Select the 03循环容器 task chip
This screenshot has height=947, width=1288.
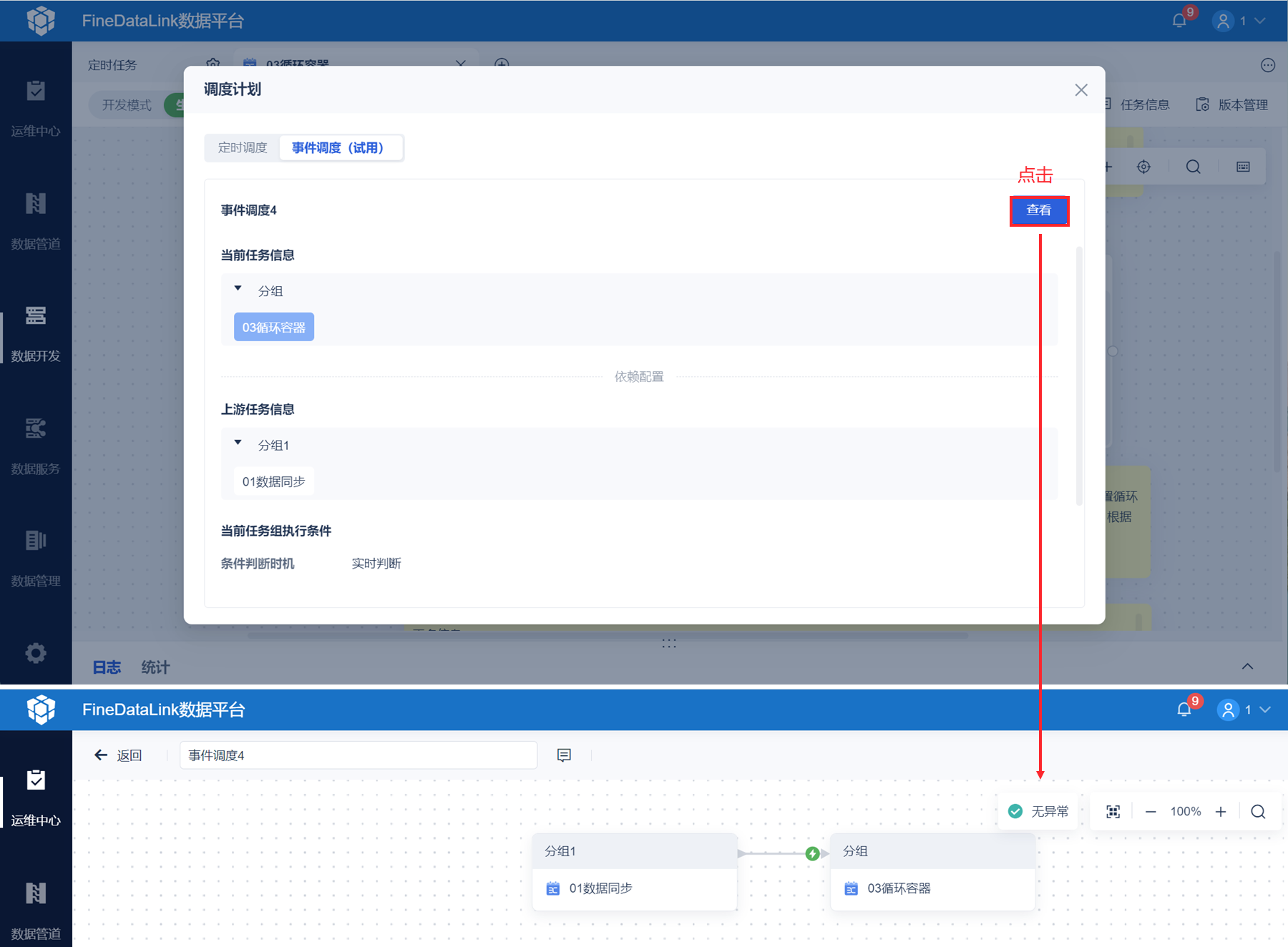(273, 327)
